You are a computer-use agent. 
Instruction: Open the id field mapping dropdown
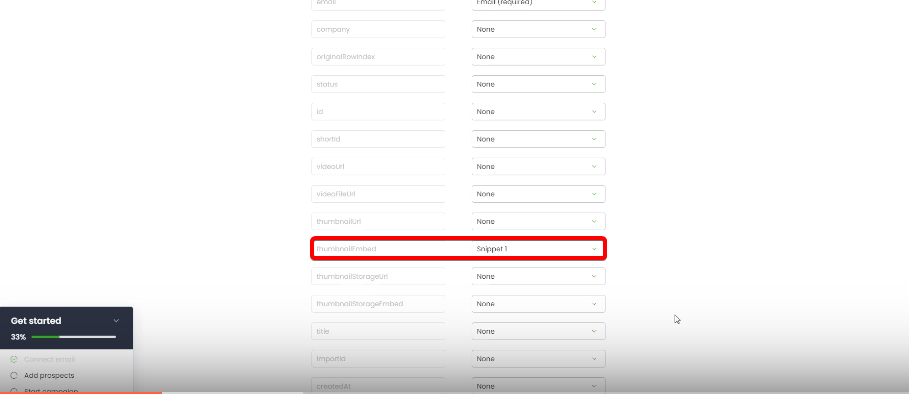(x=539, y=111)
